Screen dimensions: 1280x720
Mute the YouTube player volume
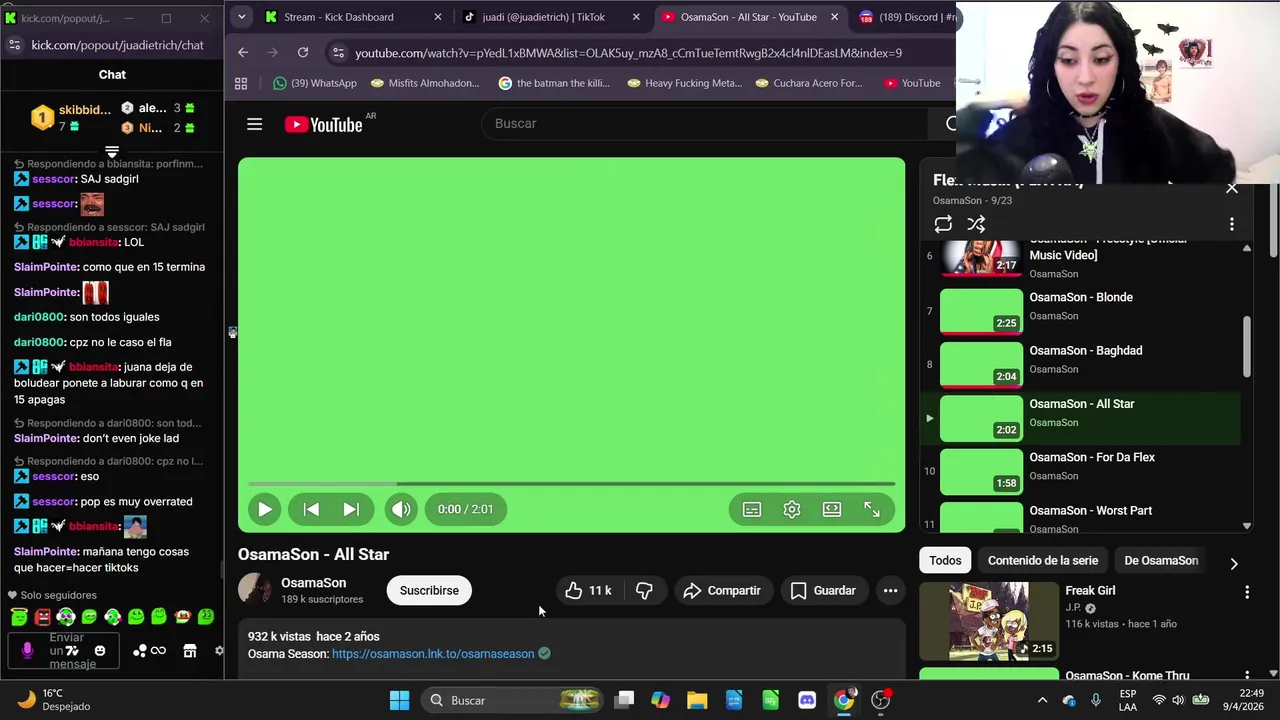click(x=401, y=509)
